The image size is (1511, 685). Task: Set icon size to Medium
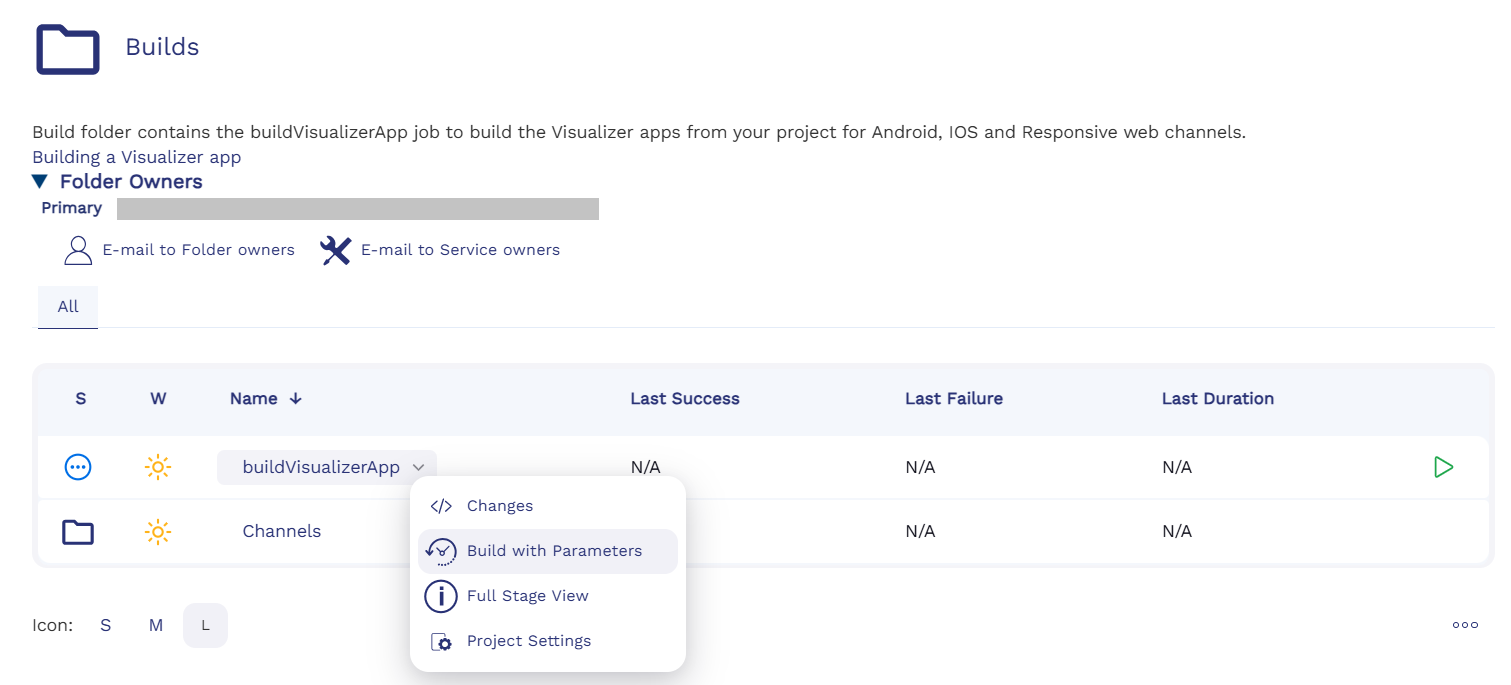pos(156,625)
